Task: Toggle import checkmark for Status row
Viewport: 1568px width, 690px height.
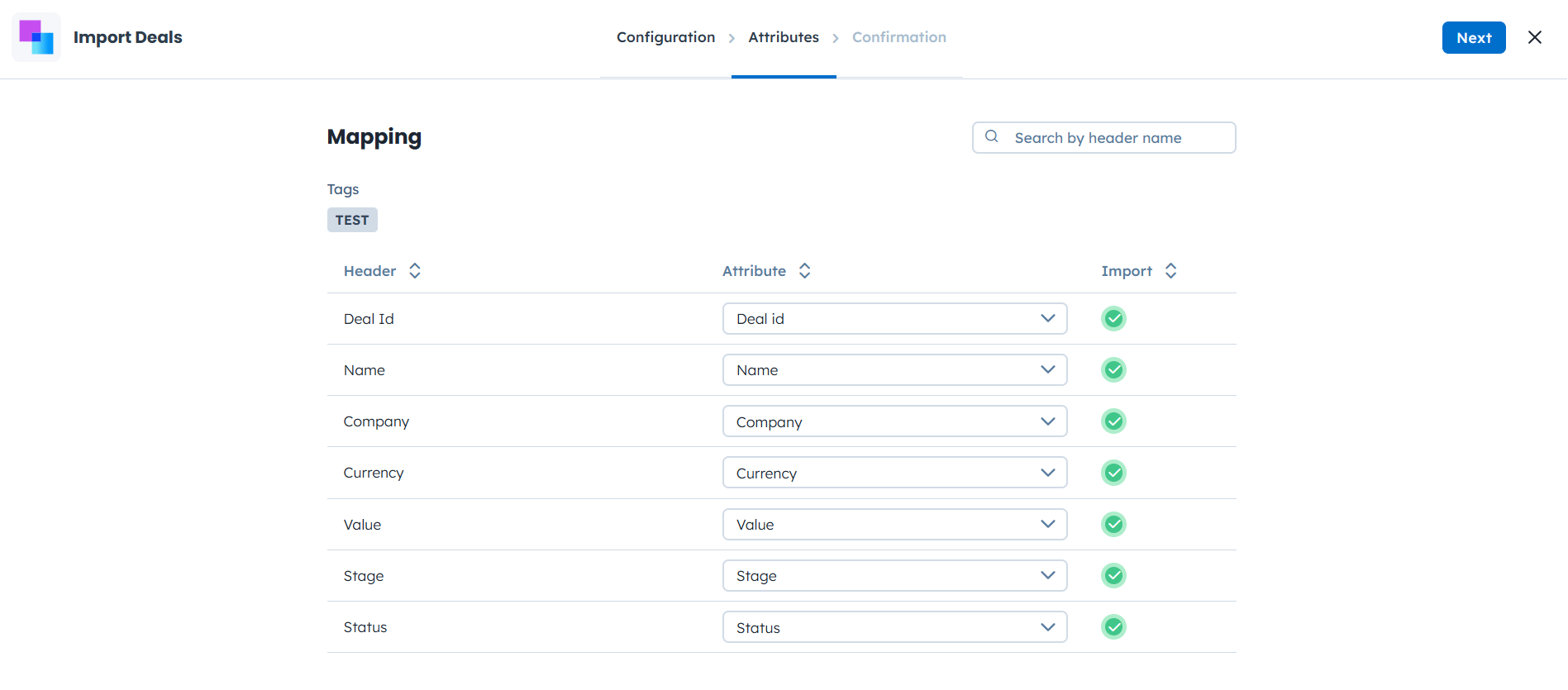Action: 1113,627
